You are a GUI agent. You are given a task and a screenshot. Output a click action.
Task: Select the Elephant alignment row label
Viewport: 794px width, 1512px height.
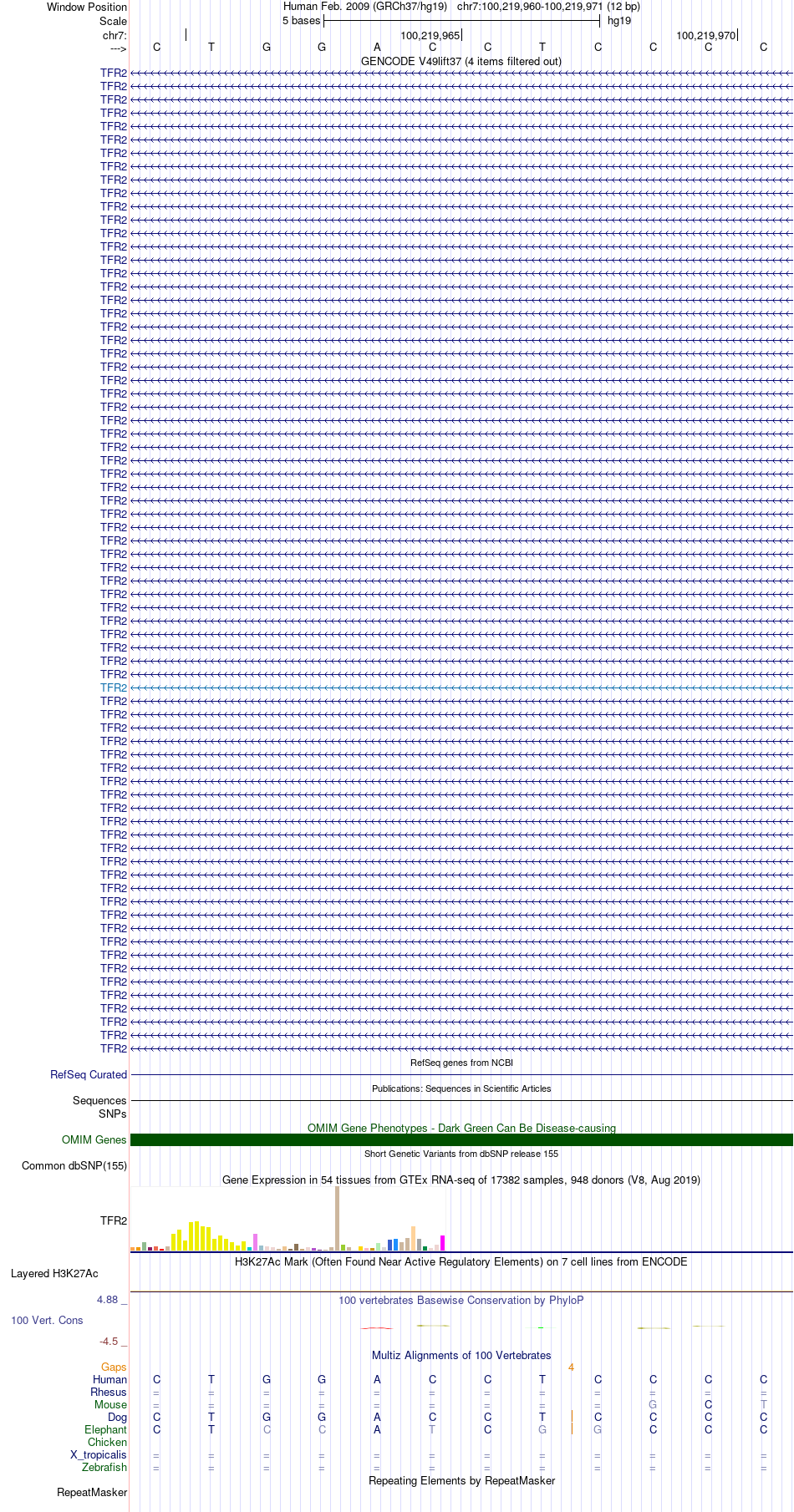click(106, 1430)
